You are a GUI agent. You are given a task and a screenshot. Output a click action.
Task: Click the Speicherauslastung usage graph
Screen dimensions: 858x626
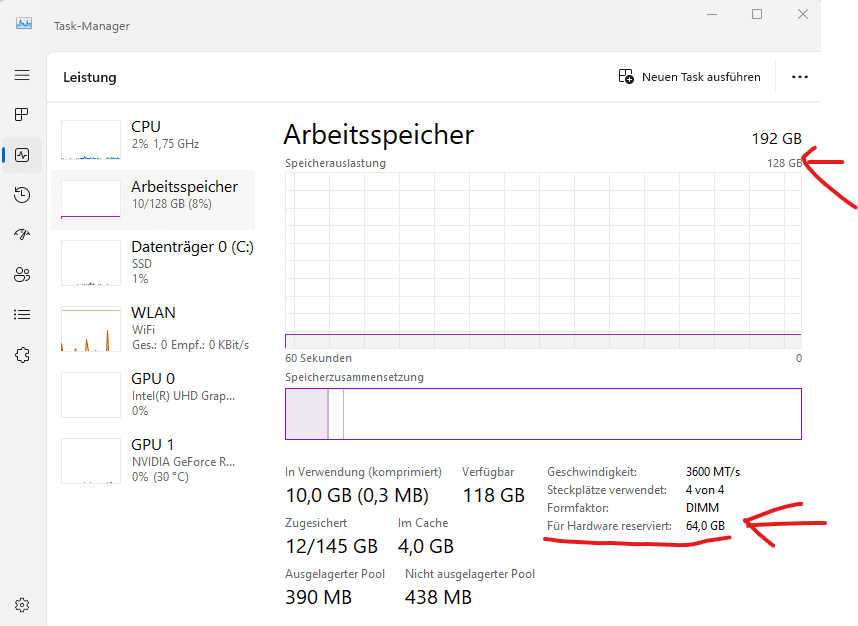coord(543,260)
